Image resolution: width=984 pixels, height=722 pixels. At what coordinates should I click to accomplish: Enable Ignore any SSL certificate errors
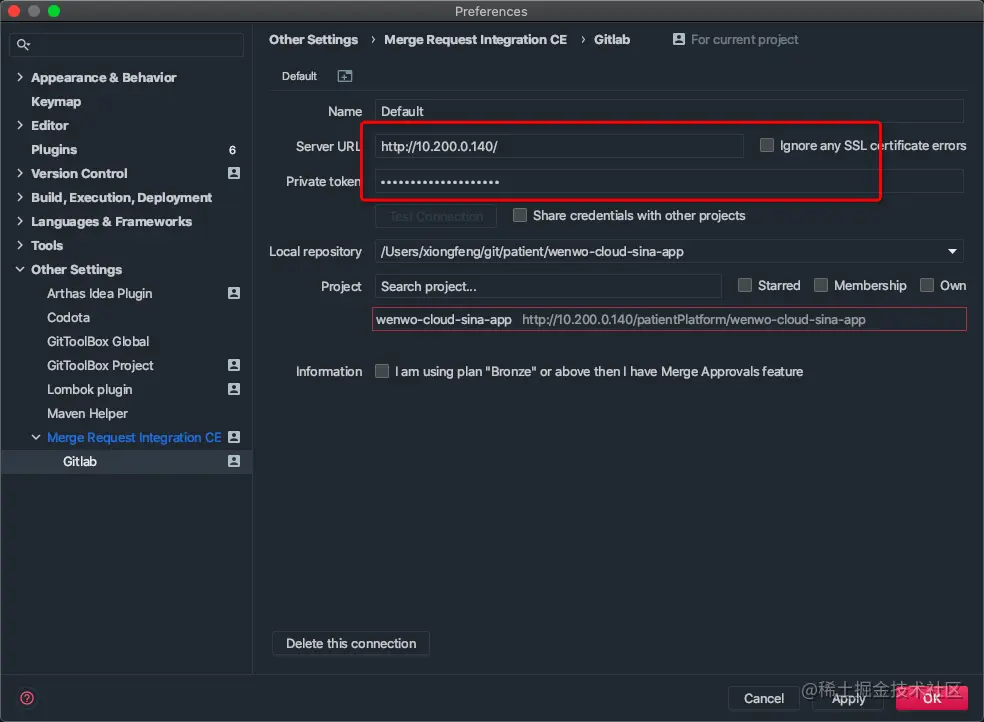pyautogui.click(x=766, y=145)
